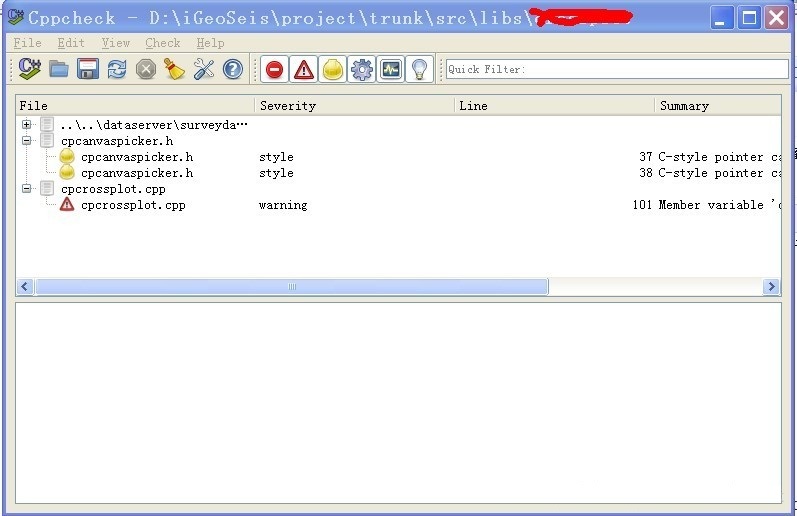797x516 pixels.
Task: Save results with the floppy disk icon
Action: [x=88, y=69]
